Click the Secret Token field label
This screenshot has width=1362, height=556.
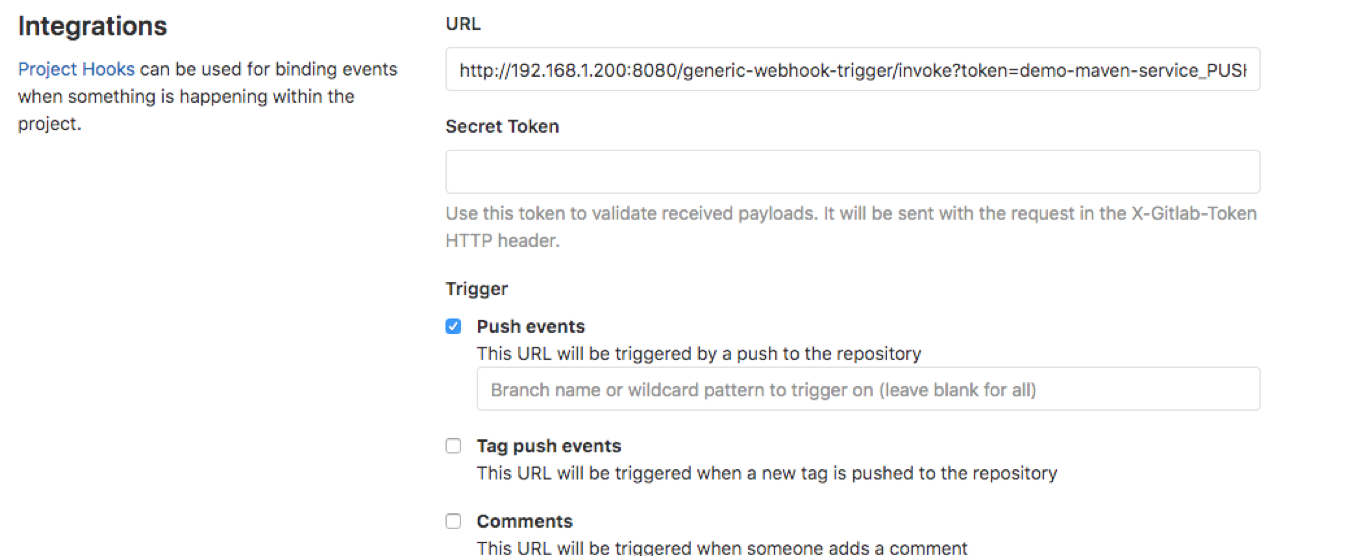coord(502,127)
